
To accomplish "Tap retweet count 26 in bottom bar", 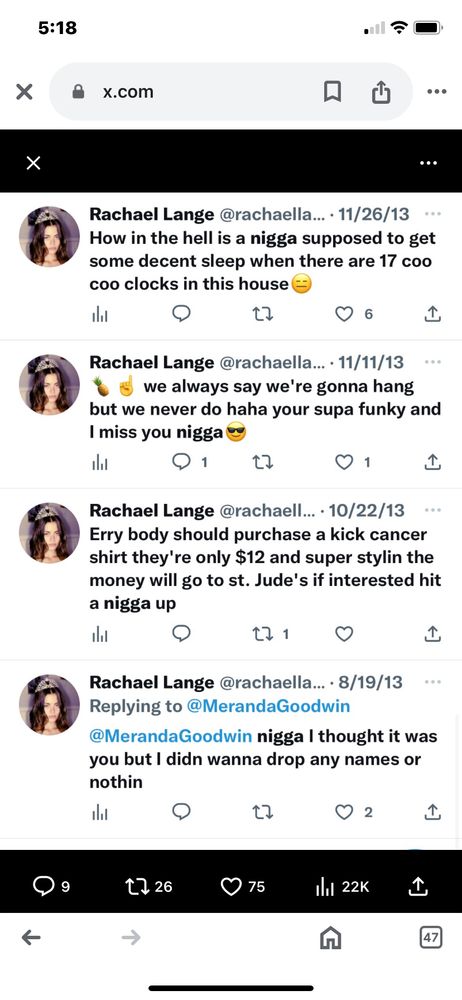I will pos(149,886).
